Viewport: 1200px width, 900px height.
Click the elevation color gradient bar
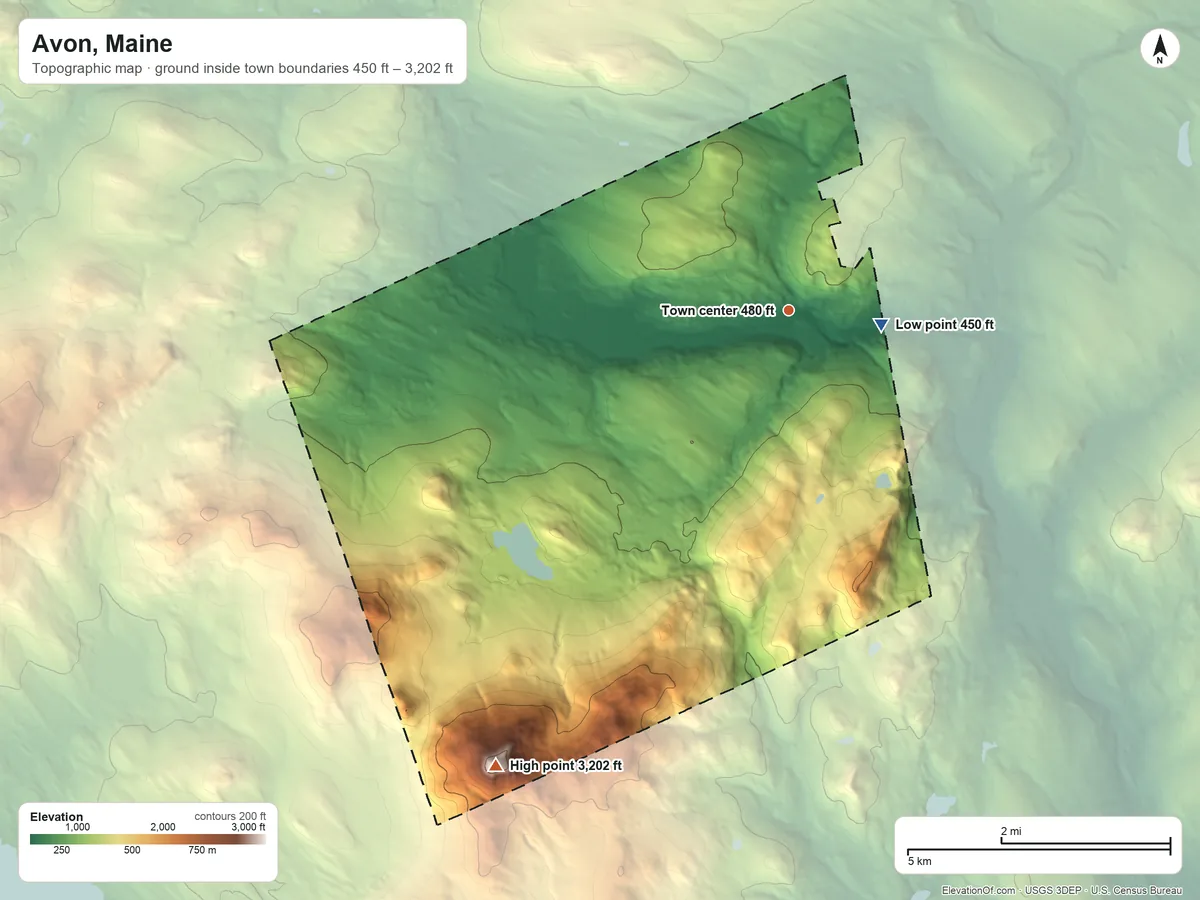point(148,839)
